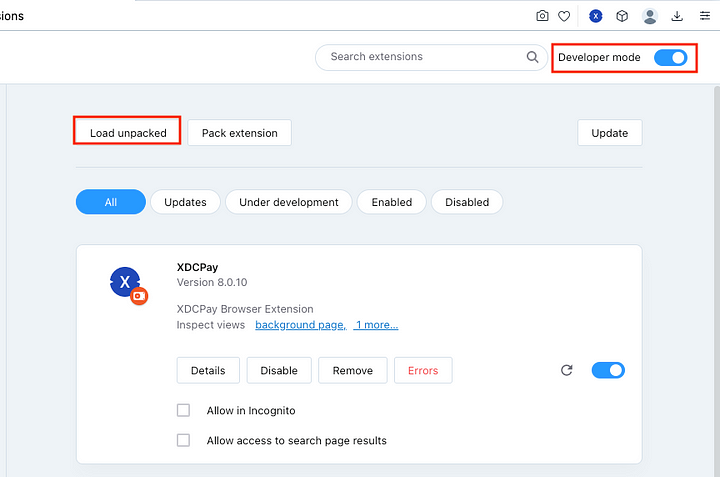
Task: Open the downloads icon
Action: pos(677,16)
